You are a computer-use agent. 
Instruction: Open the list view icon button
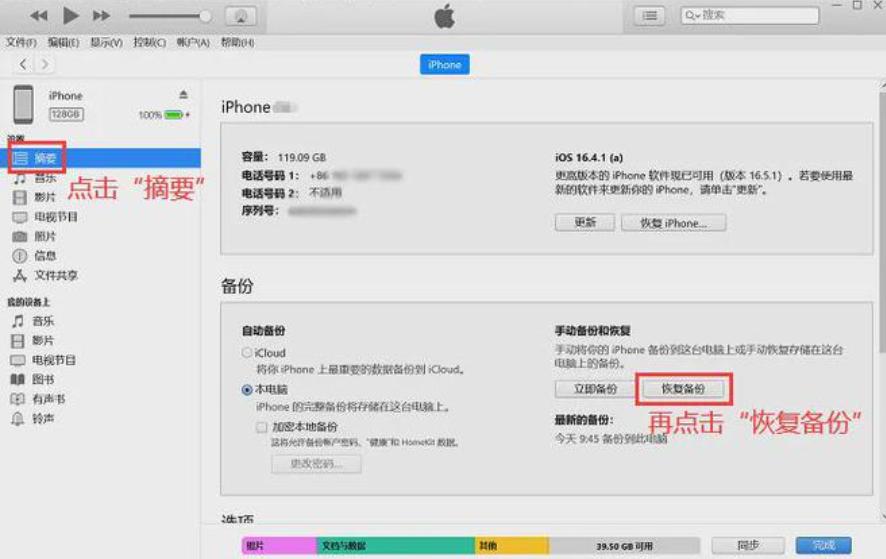pyautogui.click(x=650, y=16)
